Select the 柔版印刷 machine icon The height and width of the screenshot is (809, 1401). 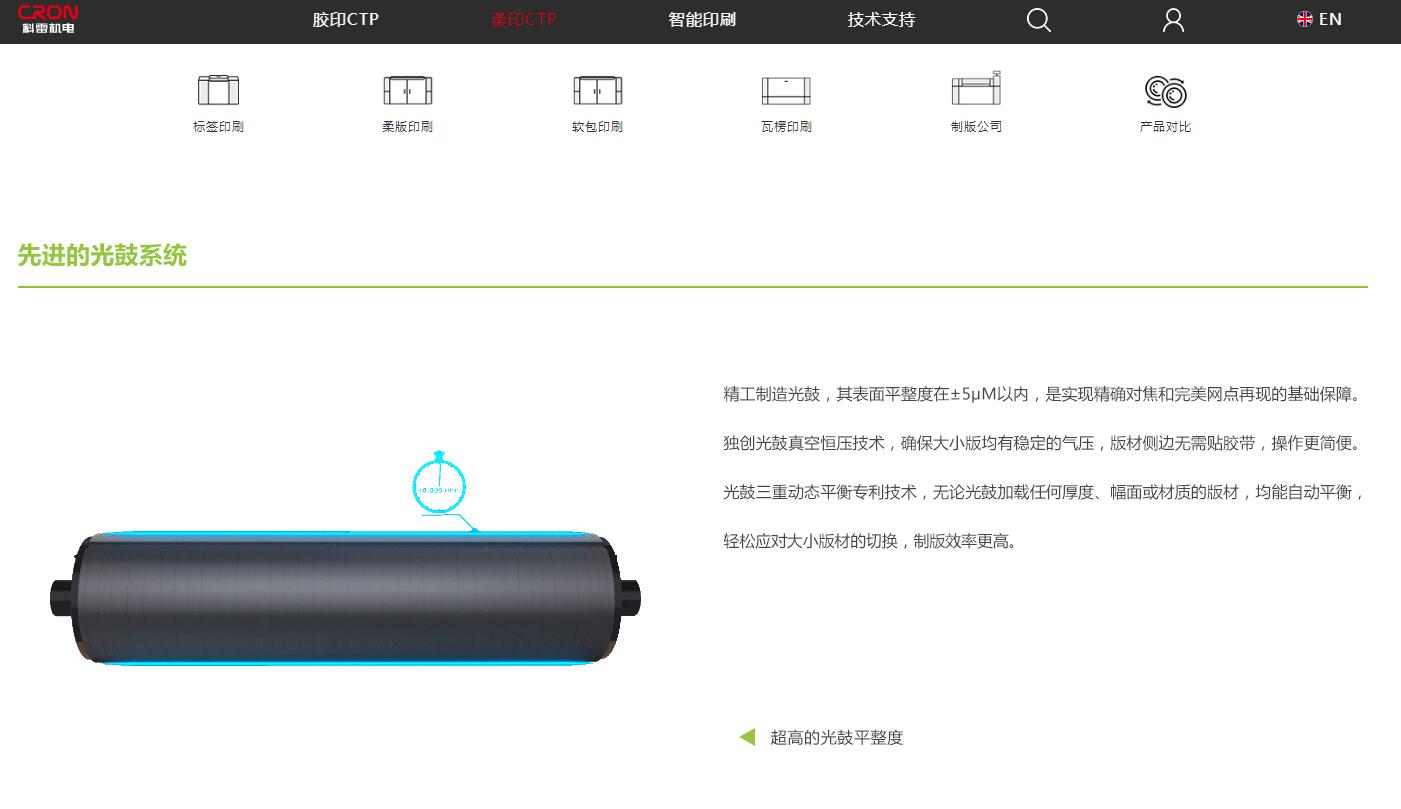pos(407,90)
